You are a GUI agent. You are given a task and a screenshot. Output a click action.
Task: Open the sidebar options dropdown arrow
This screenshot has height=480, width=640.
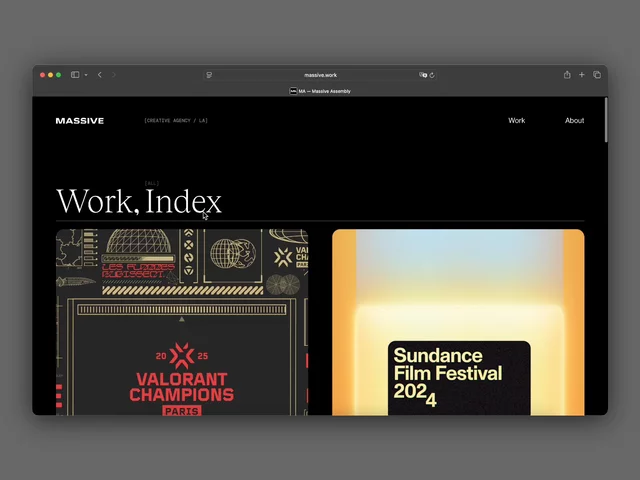86,75
